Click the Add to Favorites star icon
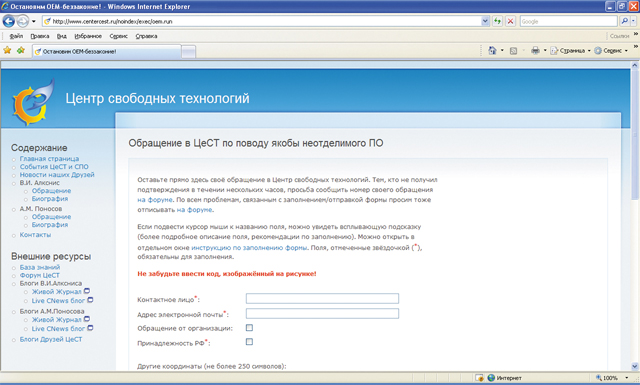This screenshot has width=640, height=385. (21, 50)
